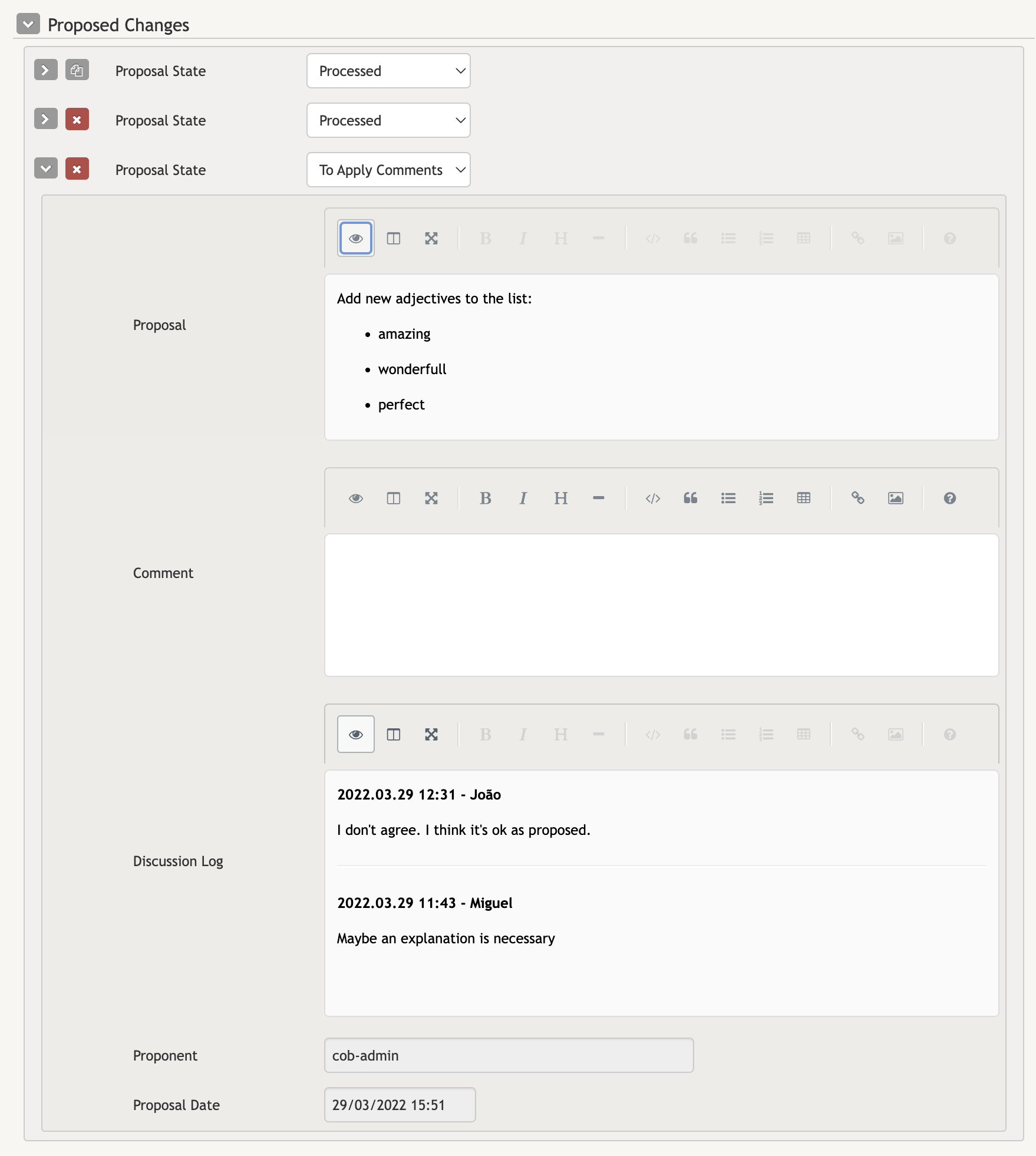Insert code block in Comment editor

coord(653,498)
